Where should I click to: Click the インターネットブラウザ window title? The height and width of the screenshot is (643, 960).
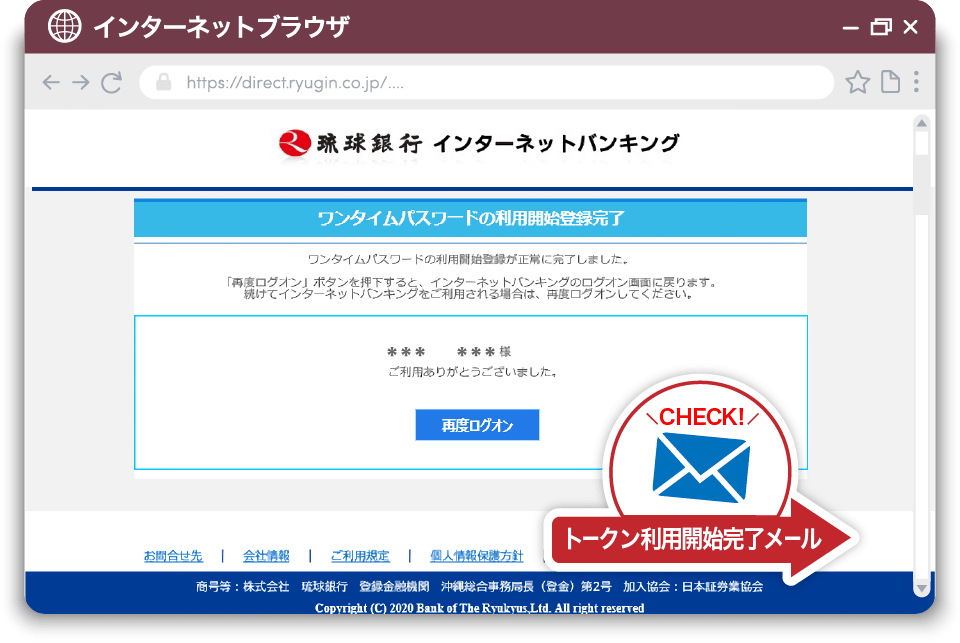click(x=222, y=27)
